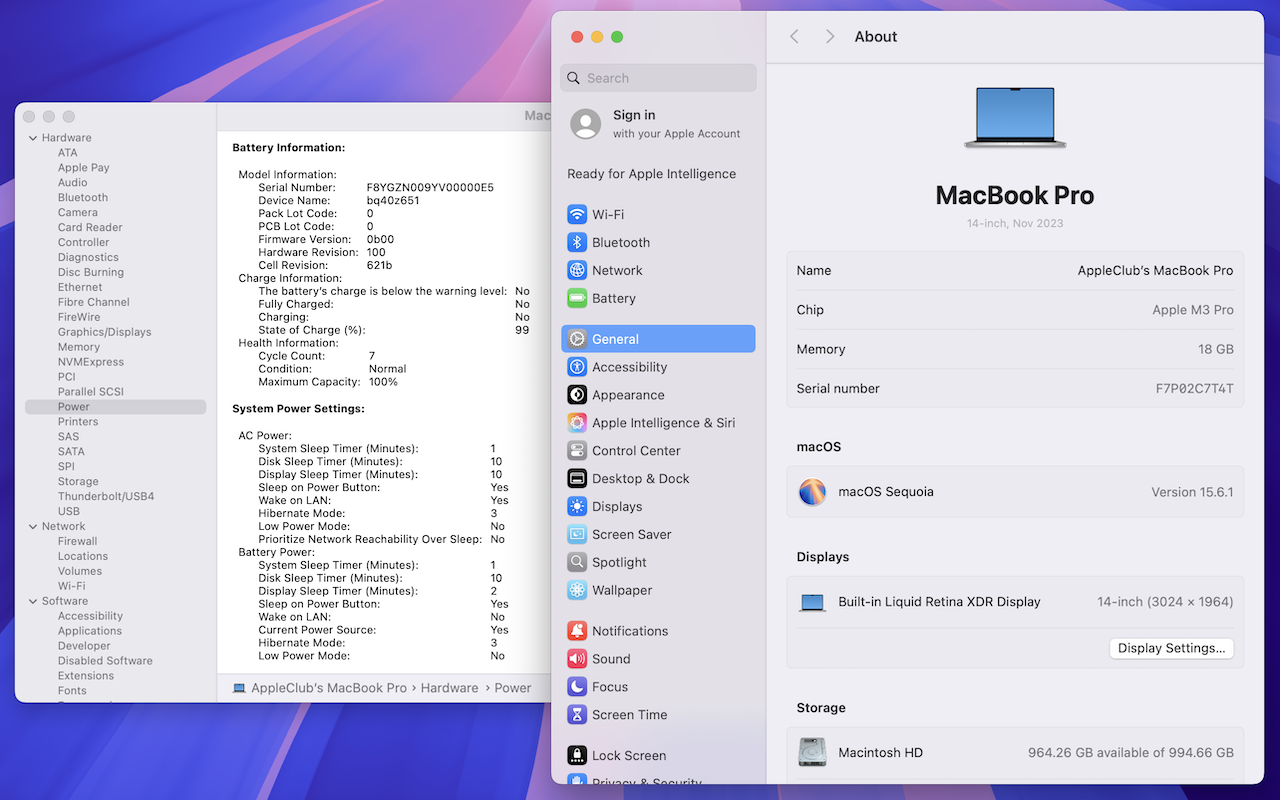Select Thunderbolt/USB4 in the sidebar
This screenshot has width=1280, height=800.
tap(106, 496)
